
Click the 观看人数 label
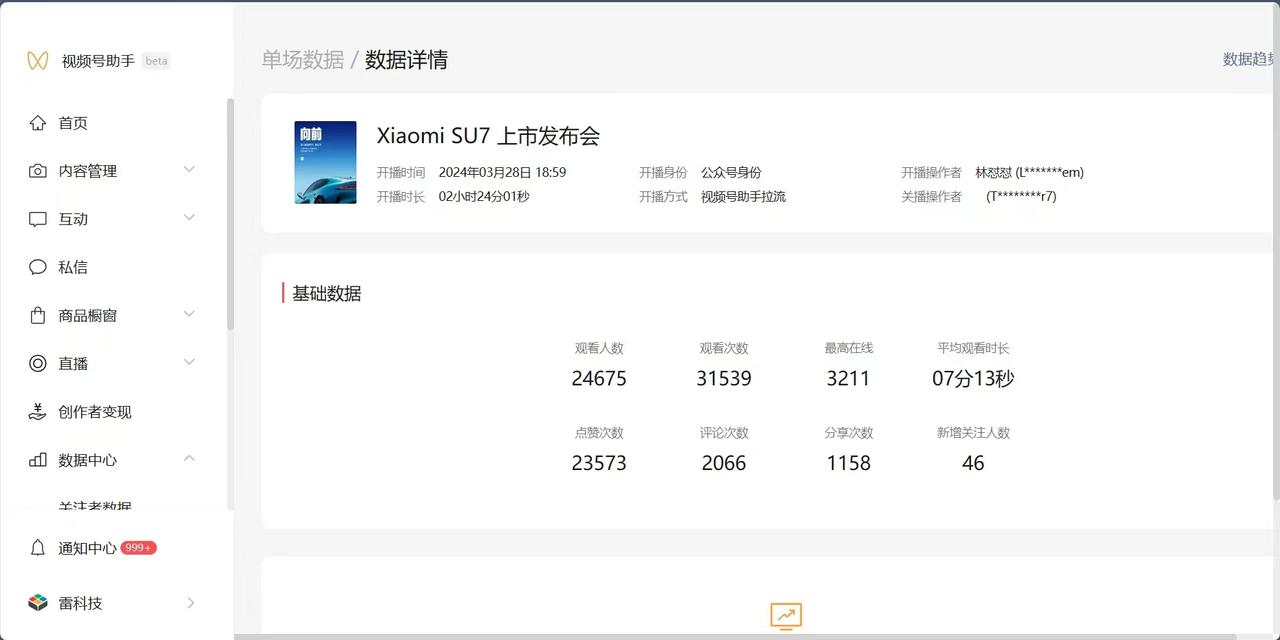(x=599, y=348)
